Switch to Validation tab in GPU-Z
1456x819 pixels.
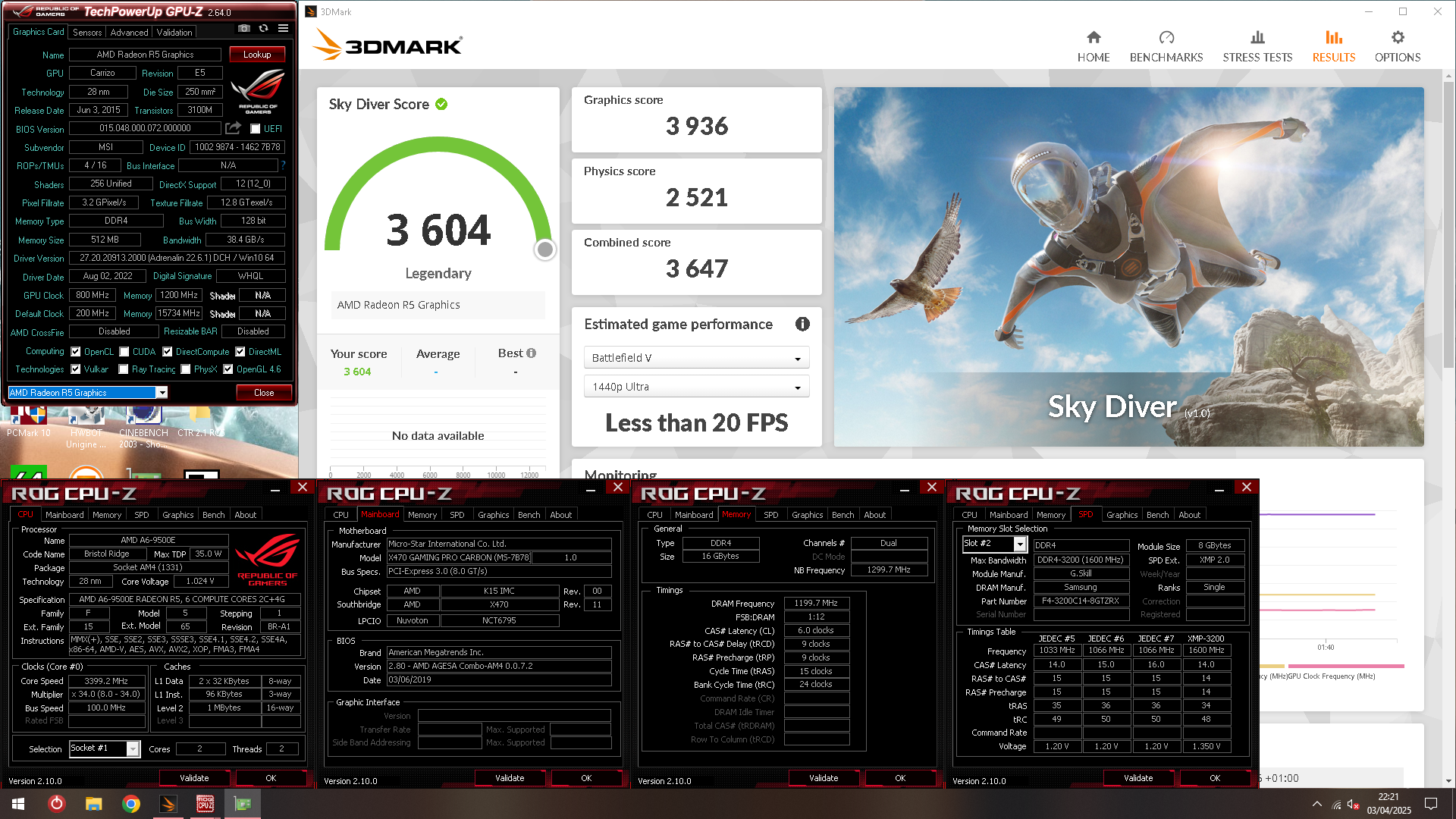pos(174,32)
